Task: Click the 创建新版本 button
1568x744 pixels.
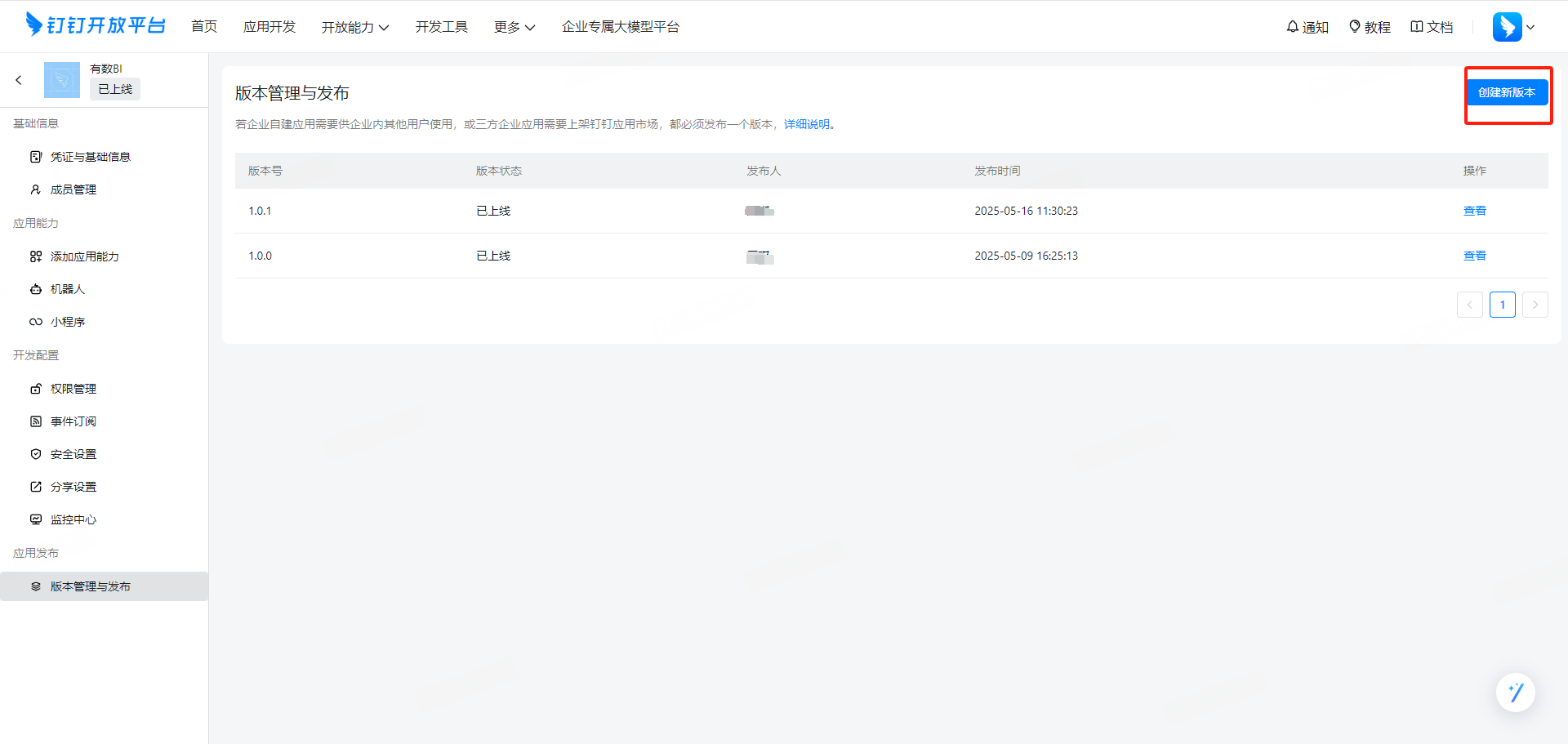Action: (x=1507, y=92)
